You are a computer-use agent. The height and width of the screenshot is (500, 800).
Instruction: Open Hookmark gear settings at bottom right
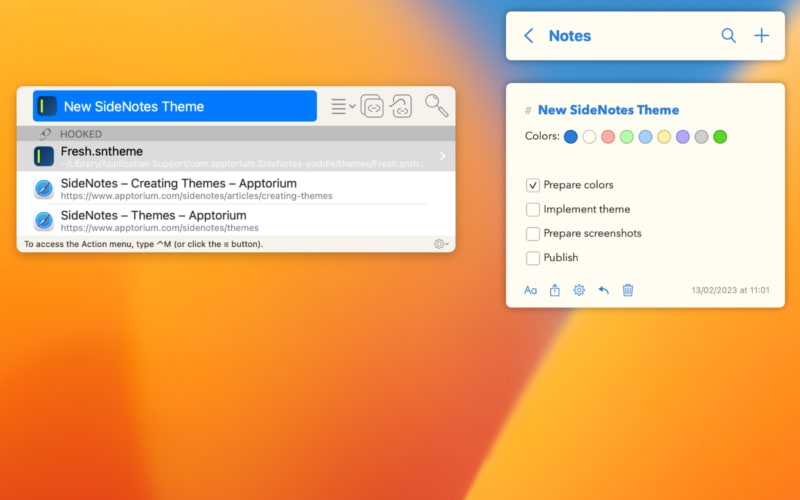coord(440,244)
